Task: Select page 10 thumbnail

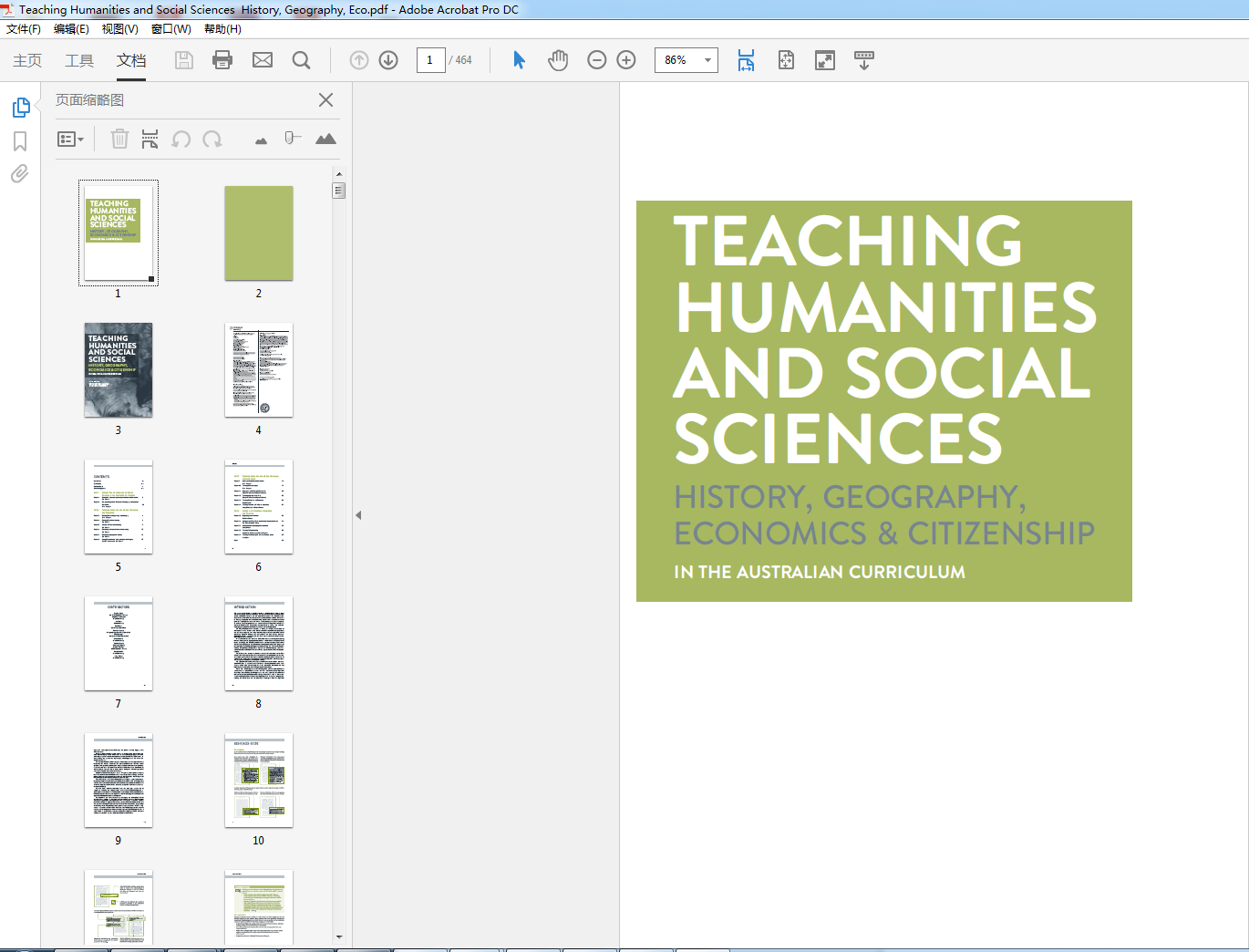Action: pyautogui.click(x=259, y=781)
